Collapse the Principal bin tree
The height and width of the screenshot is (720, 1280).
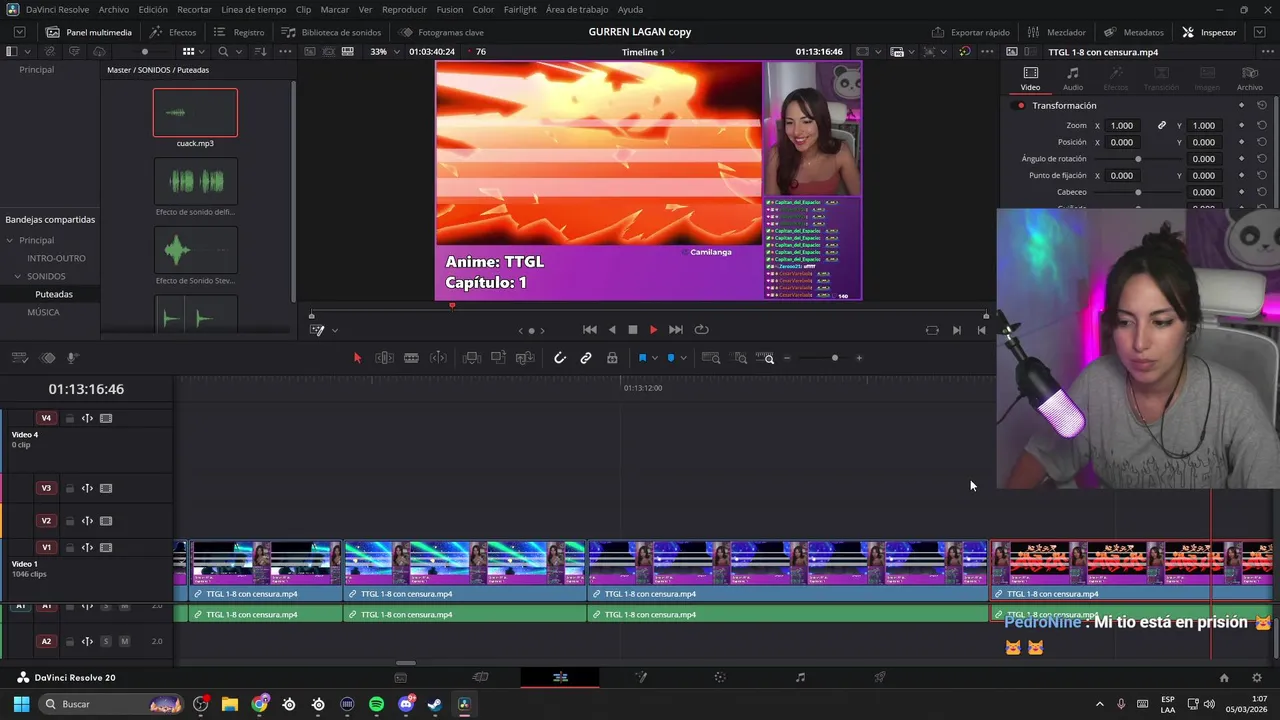coord(10,241)
